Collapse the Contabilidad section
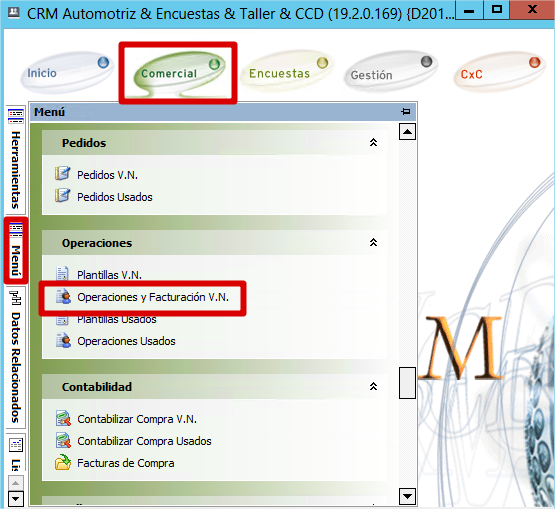This screenshot has height=509, width=555. click(373, 387)
